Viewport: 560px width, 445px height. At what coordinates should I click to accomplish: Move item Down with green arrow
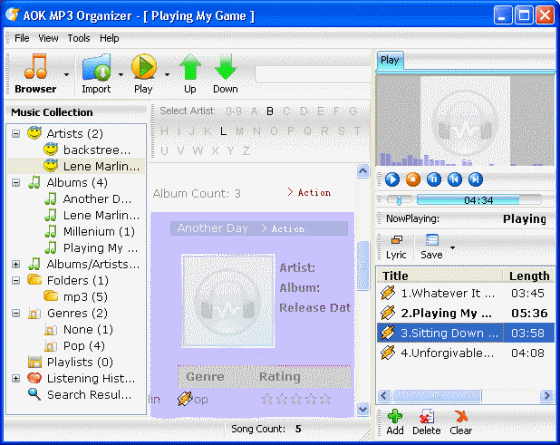[225, 66]
